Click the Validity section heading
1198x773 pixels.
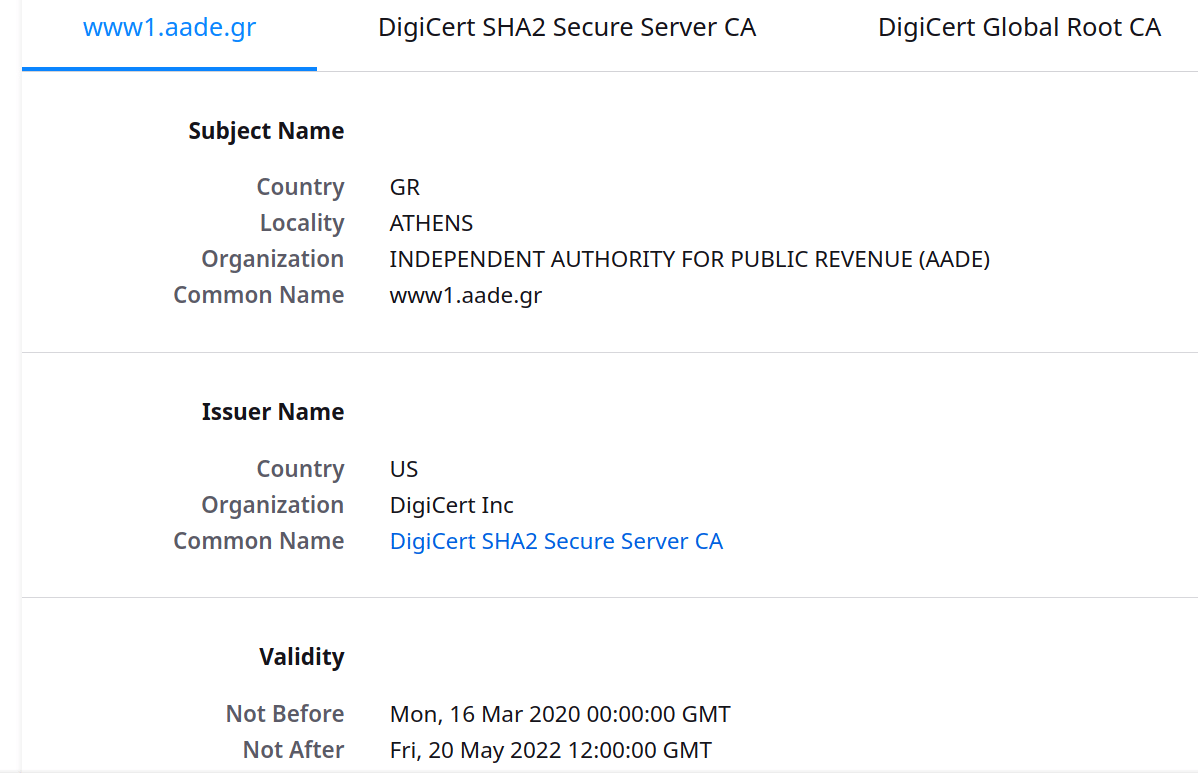coord(301,657)
